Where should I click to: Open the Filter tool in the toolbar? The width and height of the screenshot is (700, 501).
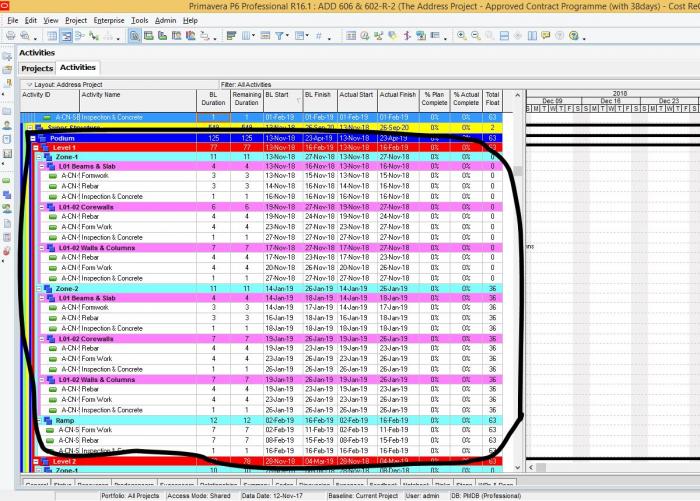279,36
